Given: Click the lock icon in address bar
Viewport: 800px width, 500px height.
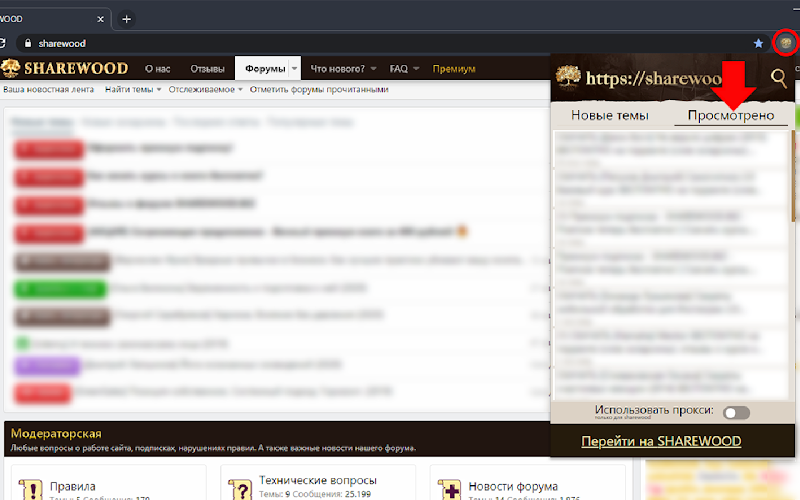Looking at the screenshot, I should (x=28, y=43).
